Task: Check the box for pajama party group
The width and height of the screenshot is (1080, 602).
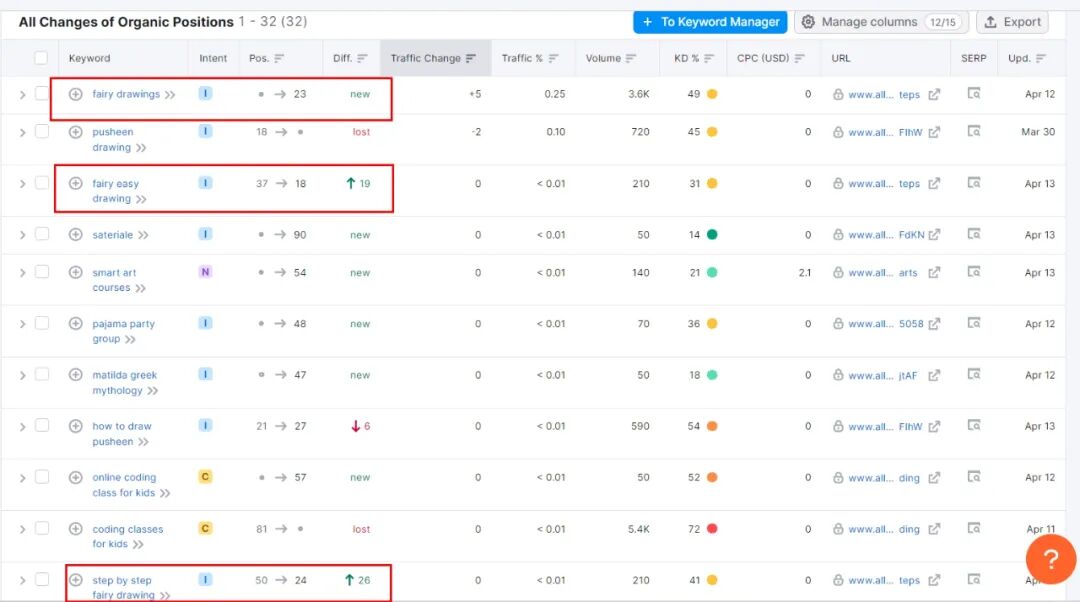Action: pos(42,323)
